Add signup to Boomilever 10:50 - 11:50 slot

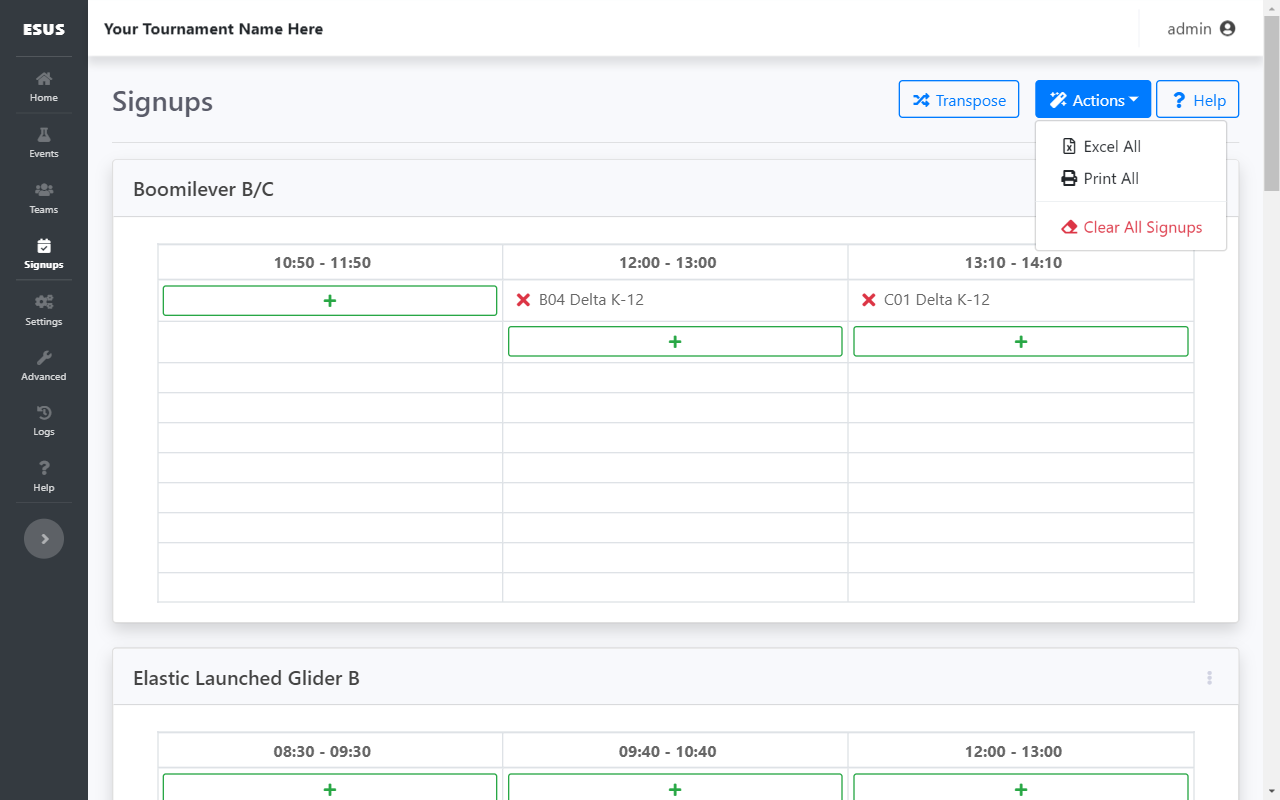pos(330,301)
